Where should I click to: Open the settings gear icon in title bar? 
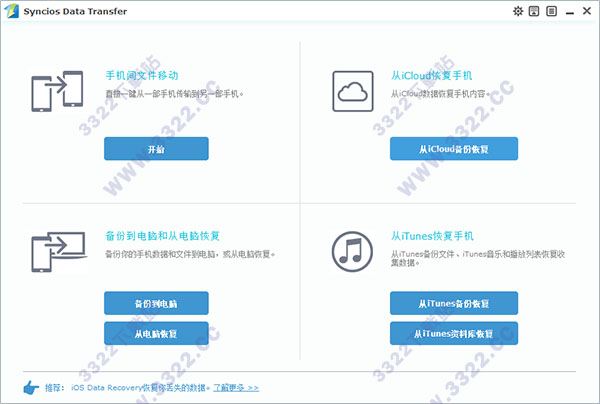point(518,11)
